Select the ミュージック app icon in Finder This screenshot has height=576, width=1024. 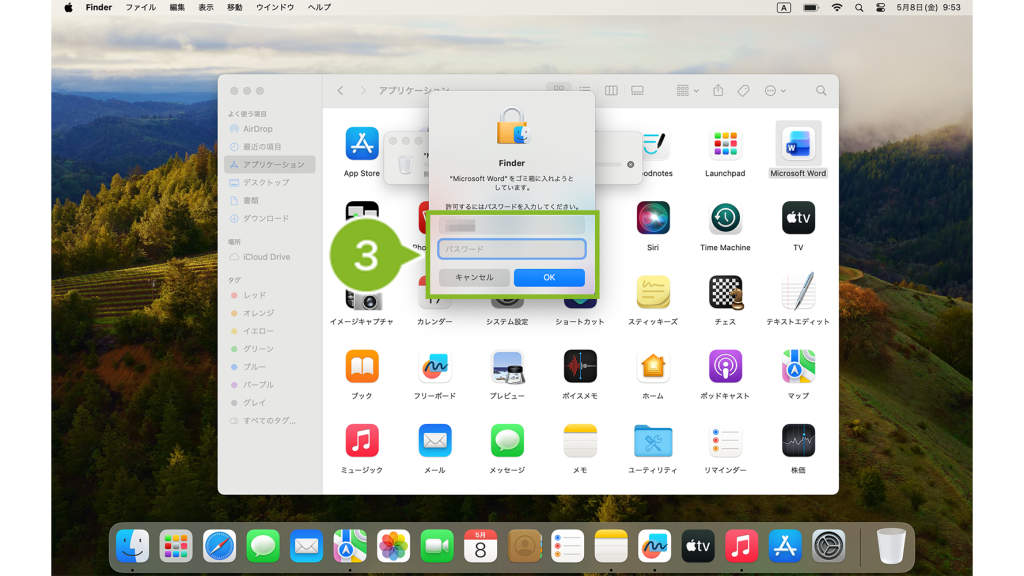pos(362,440)
